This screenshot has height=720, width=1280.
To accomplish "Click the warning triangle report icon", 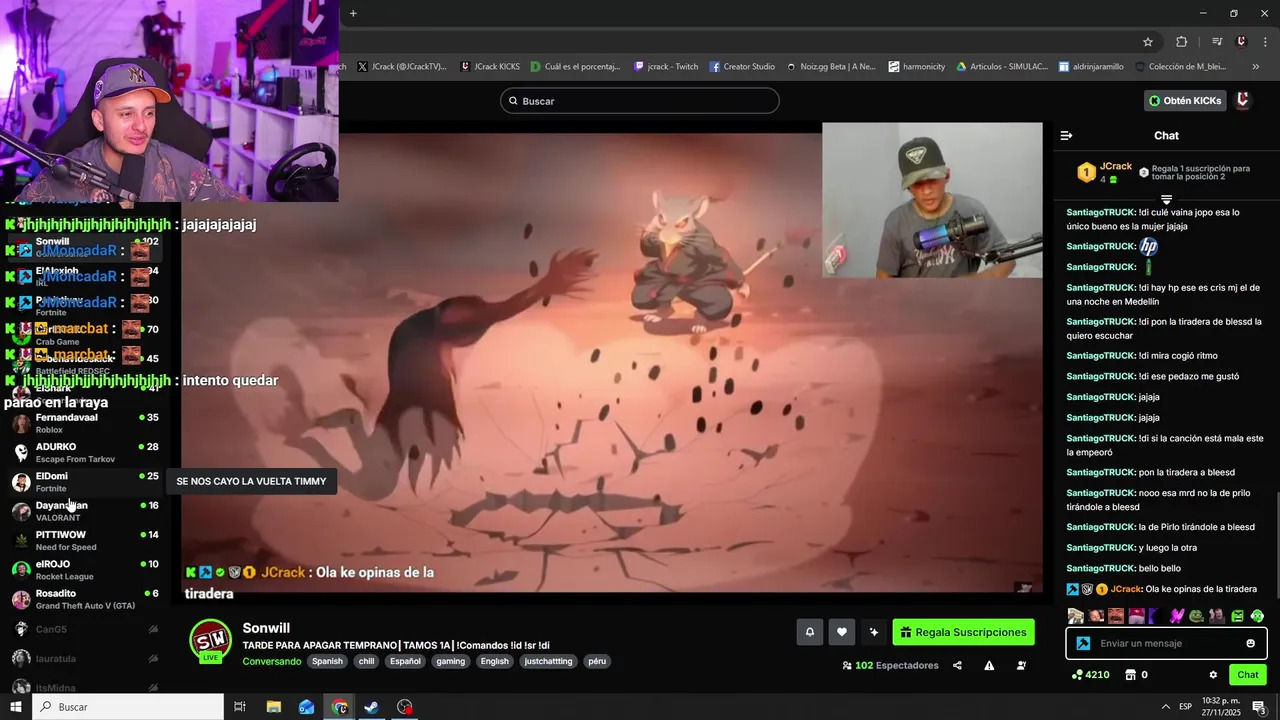I will coord(989,665).
